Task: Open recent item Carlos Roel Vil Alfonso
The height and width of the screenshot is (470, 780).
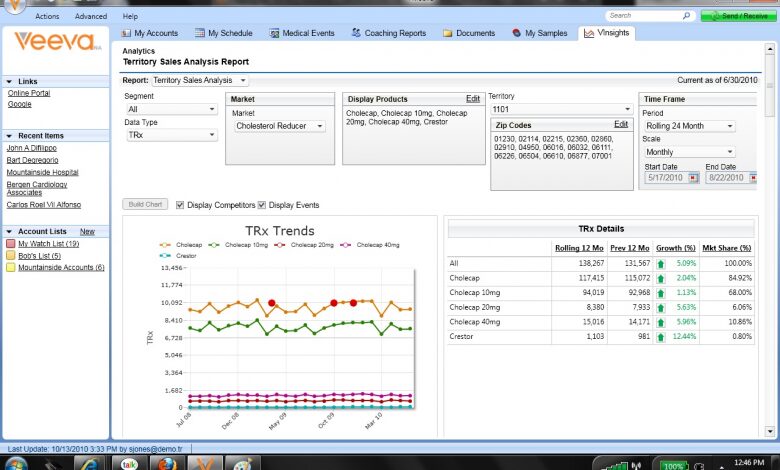Action: coord(43,205)
